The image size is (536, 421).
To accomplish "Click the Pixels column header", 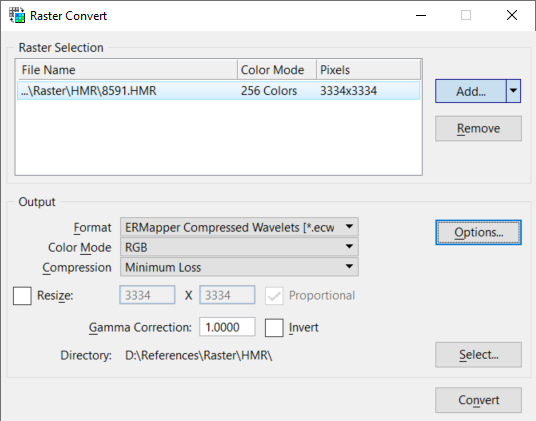I will 368,70.
